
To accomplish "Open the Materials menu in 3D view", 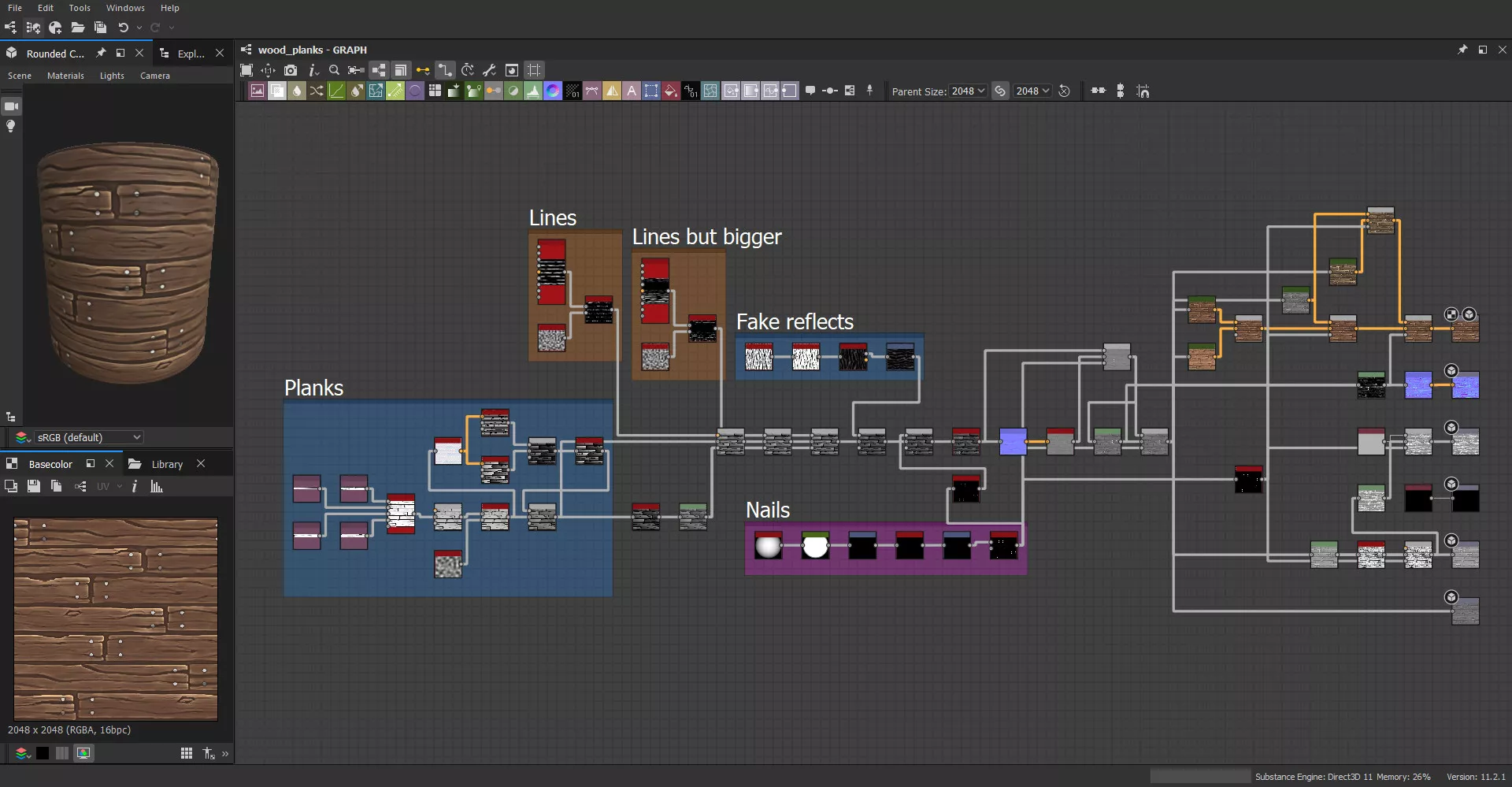I will point(65,76).
